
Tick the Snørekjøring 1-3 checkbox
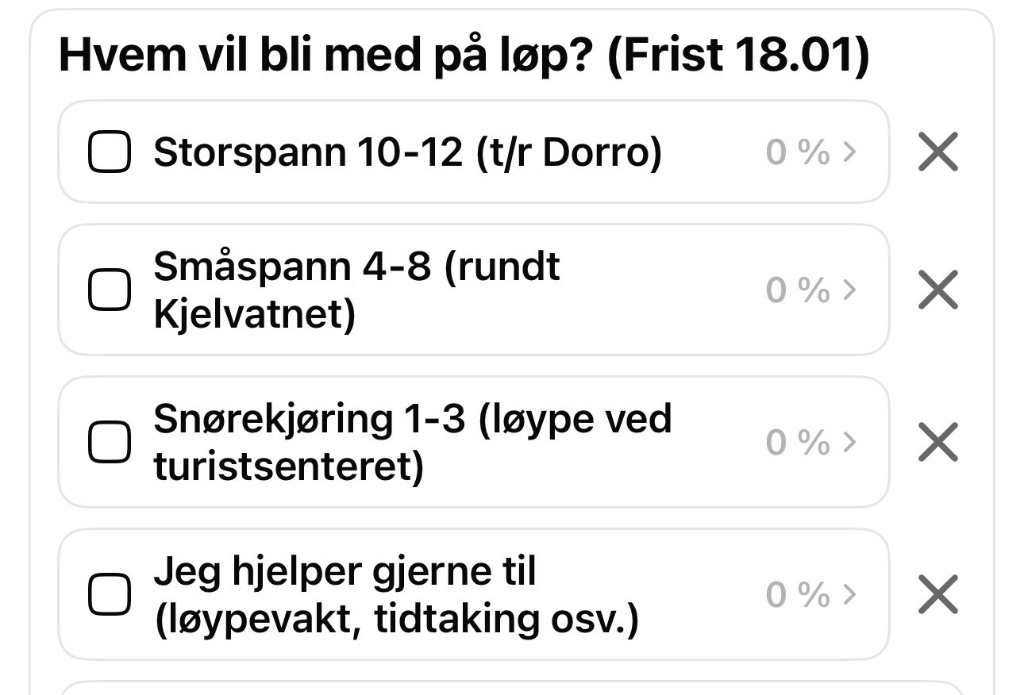click(x=110, y=441)
